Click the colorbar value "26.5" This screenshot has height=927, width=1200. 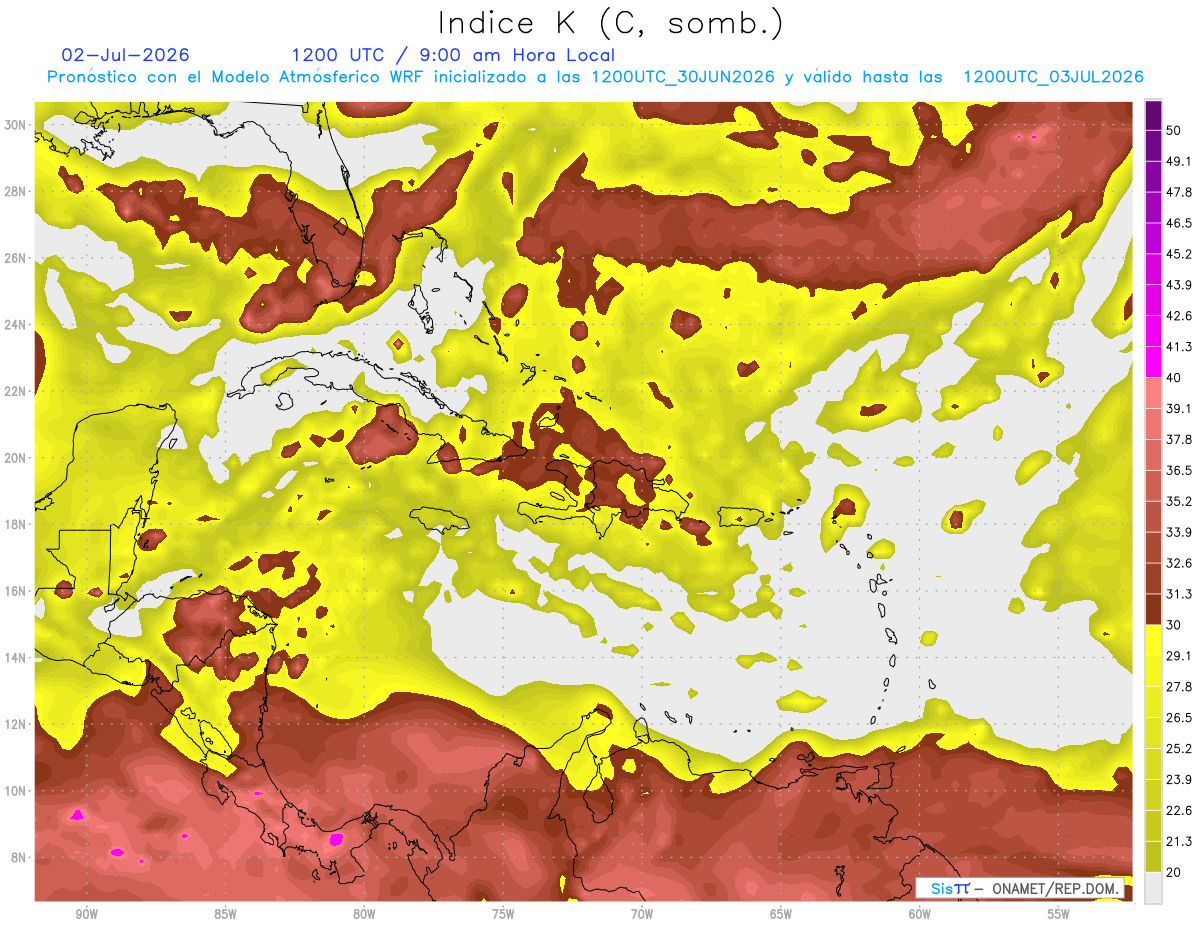click(1180, 718)
